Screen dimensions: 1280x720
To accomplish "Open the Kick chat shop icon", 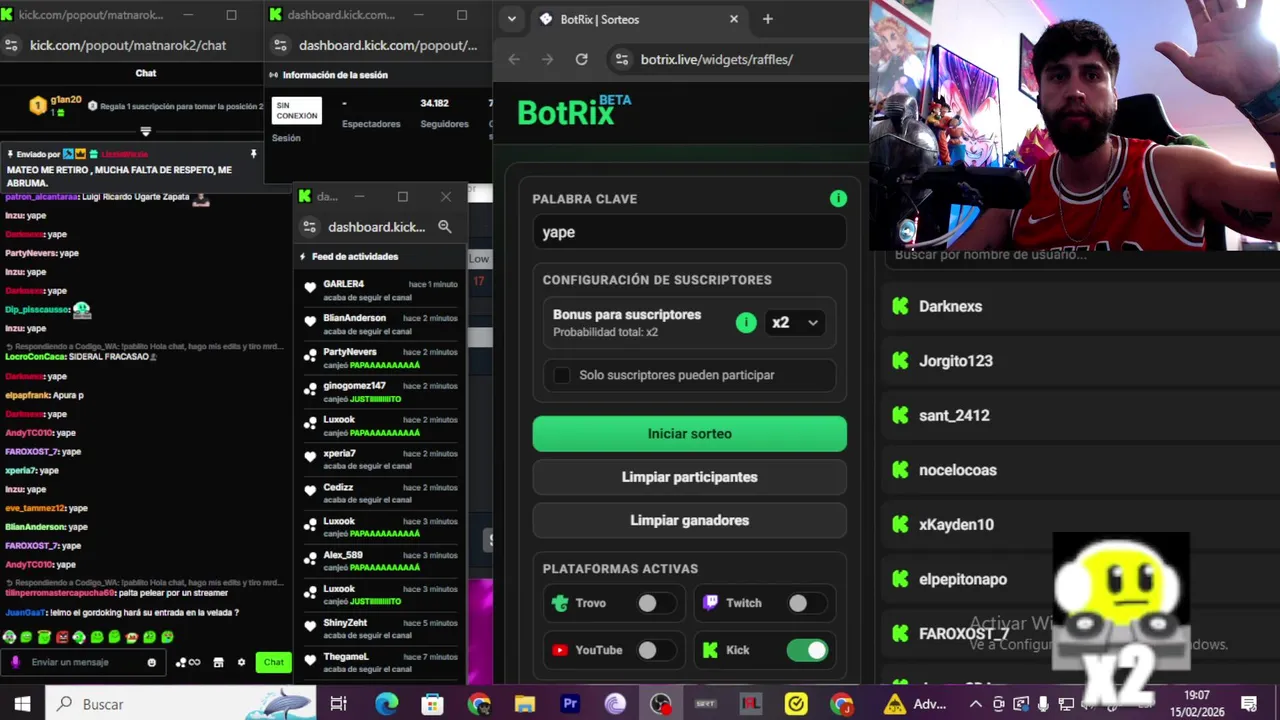I will 218,662.
